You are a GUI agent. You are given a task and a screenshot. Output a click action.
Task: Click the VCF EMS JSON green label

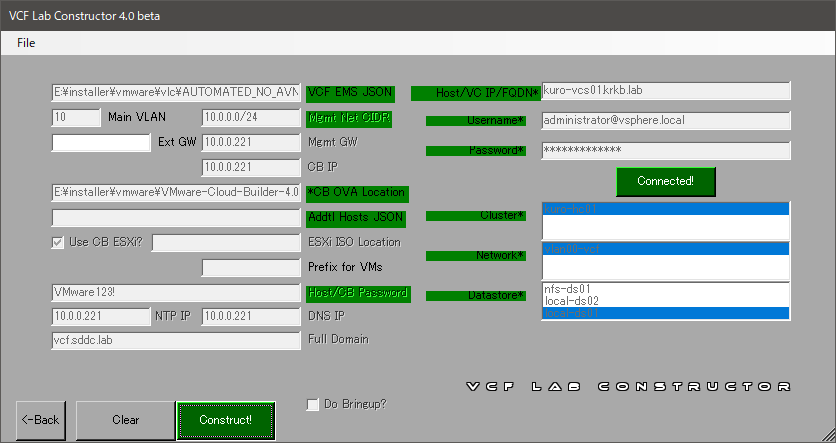click(x=350, y=93)
